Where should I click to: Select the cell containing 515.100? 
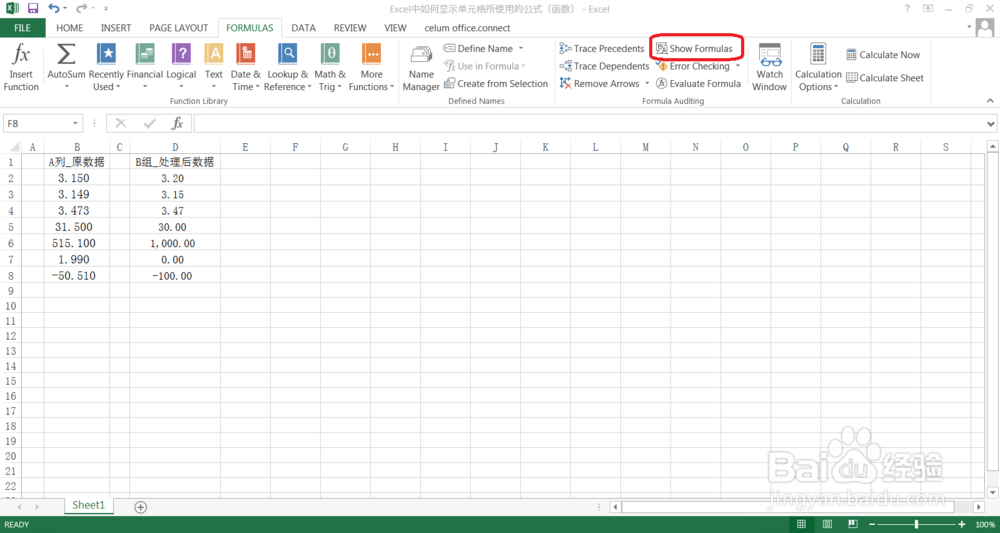click(77, 243)
